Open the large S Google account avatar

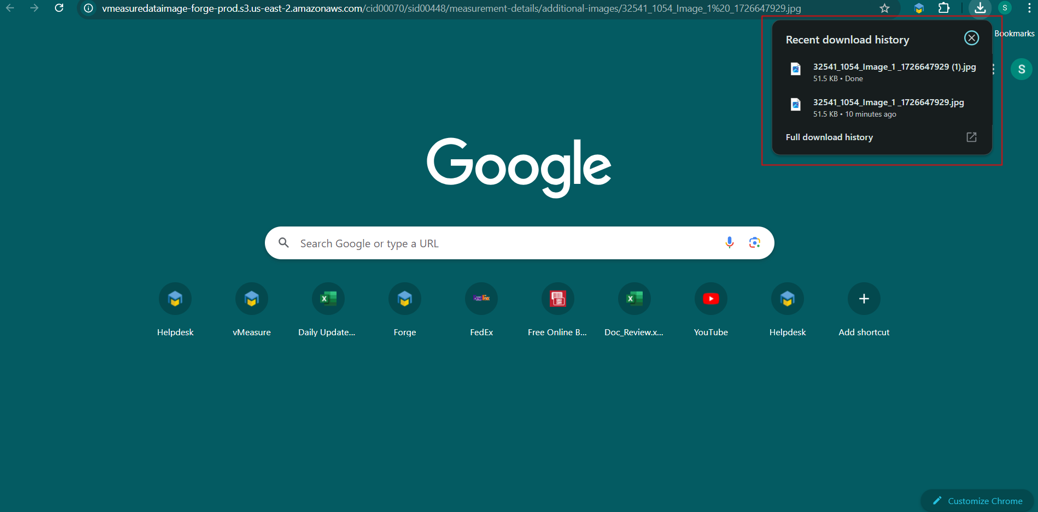[1021, 68]
